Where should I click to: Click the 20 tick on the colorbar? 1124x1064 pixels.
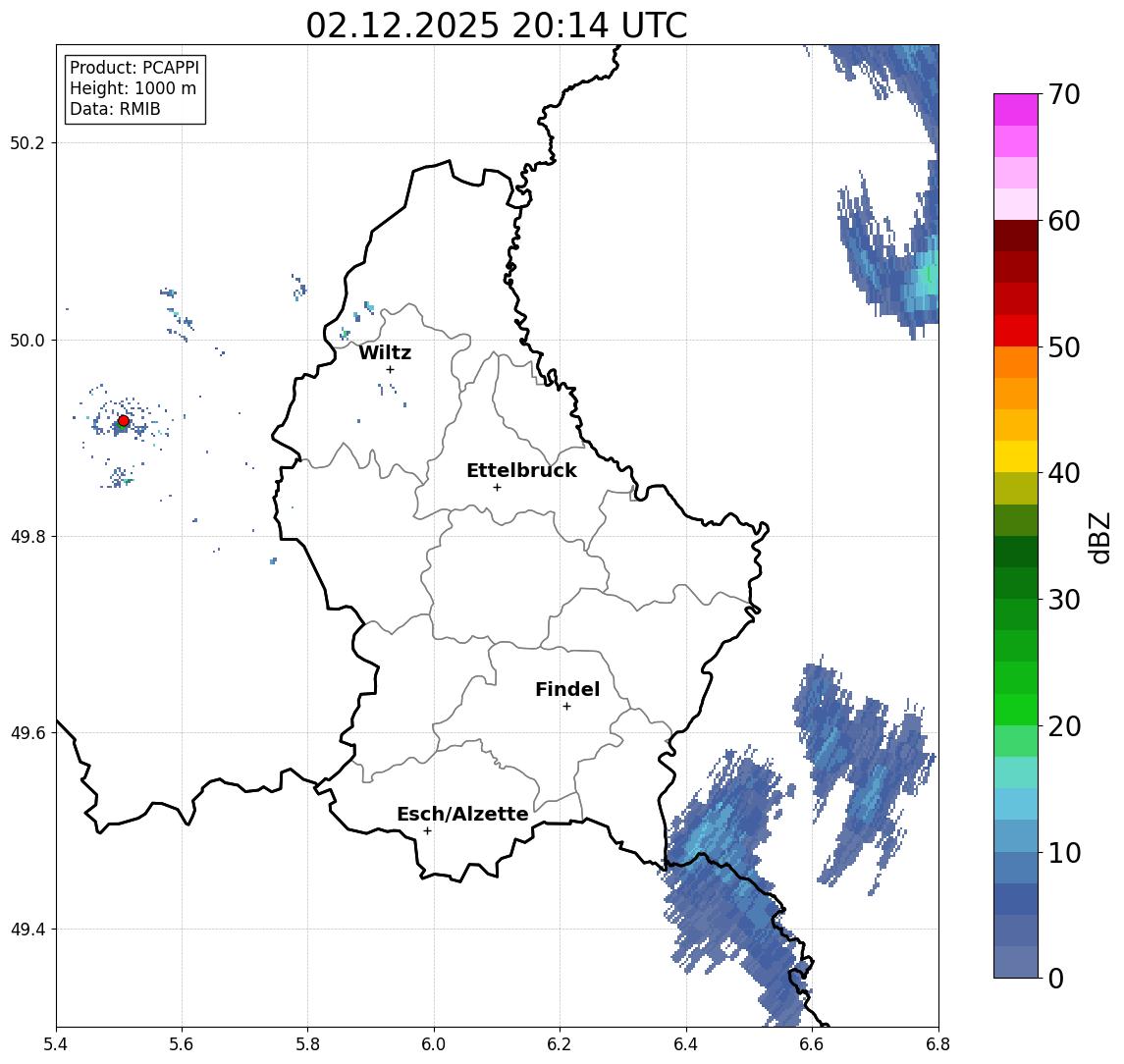1064,726
